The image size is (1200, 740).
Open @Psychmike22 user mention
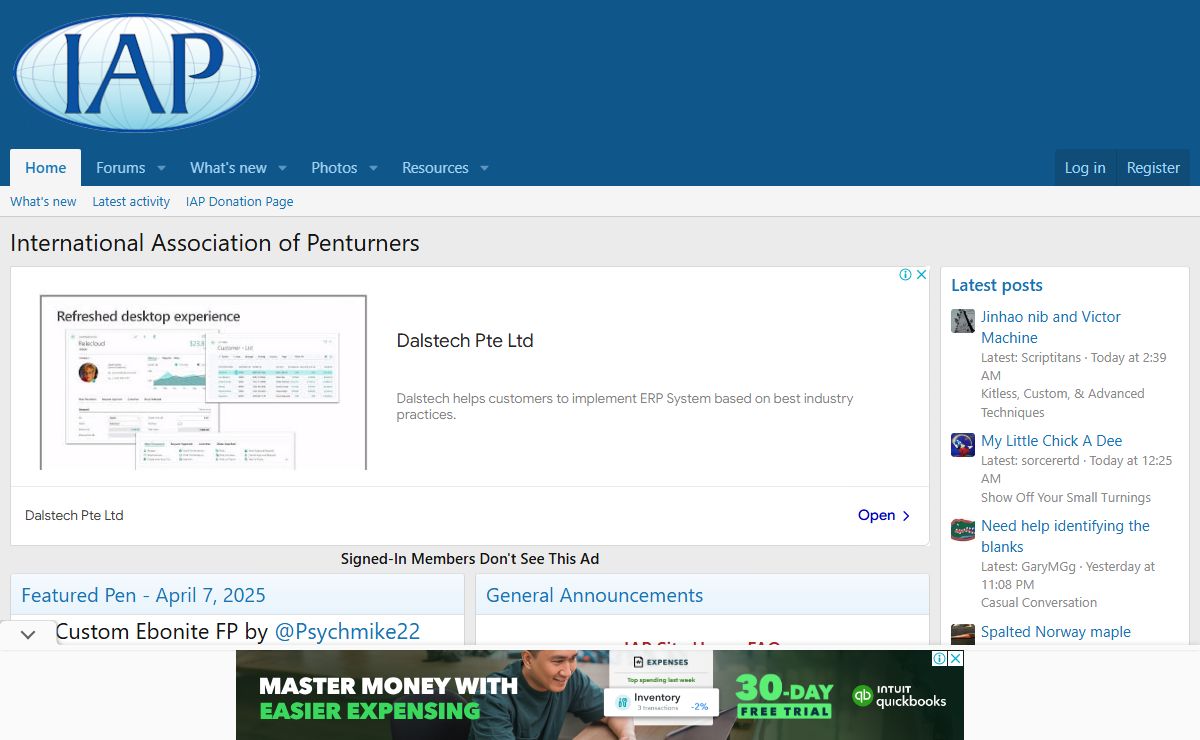point(347,631)
